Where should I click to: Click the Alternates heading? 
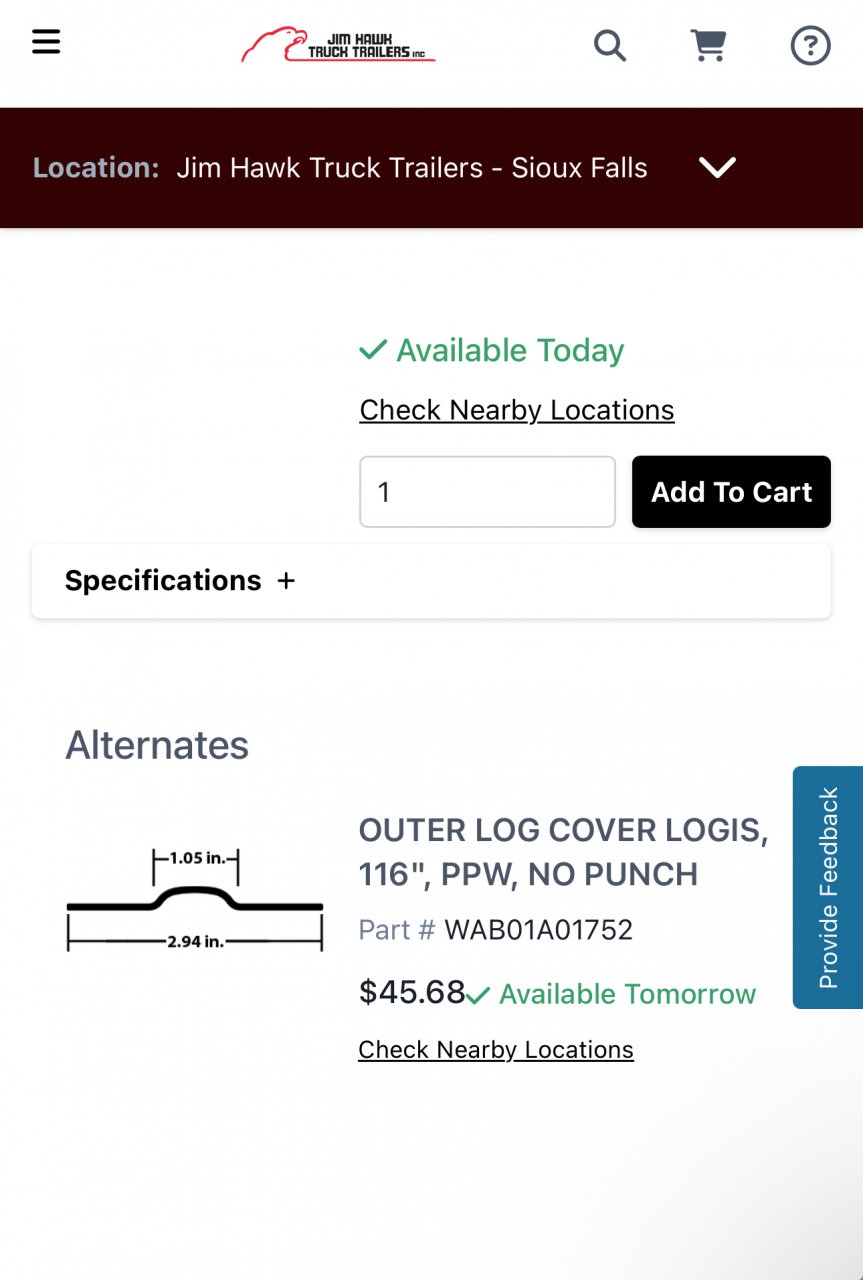157,745
